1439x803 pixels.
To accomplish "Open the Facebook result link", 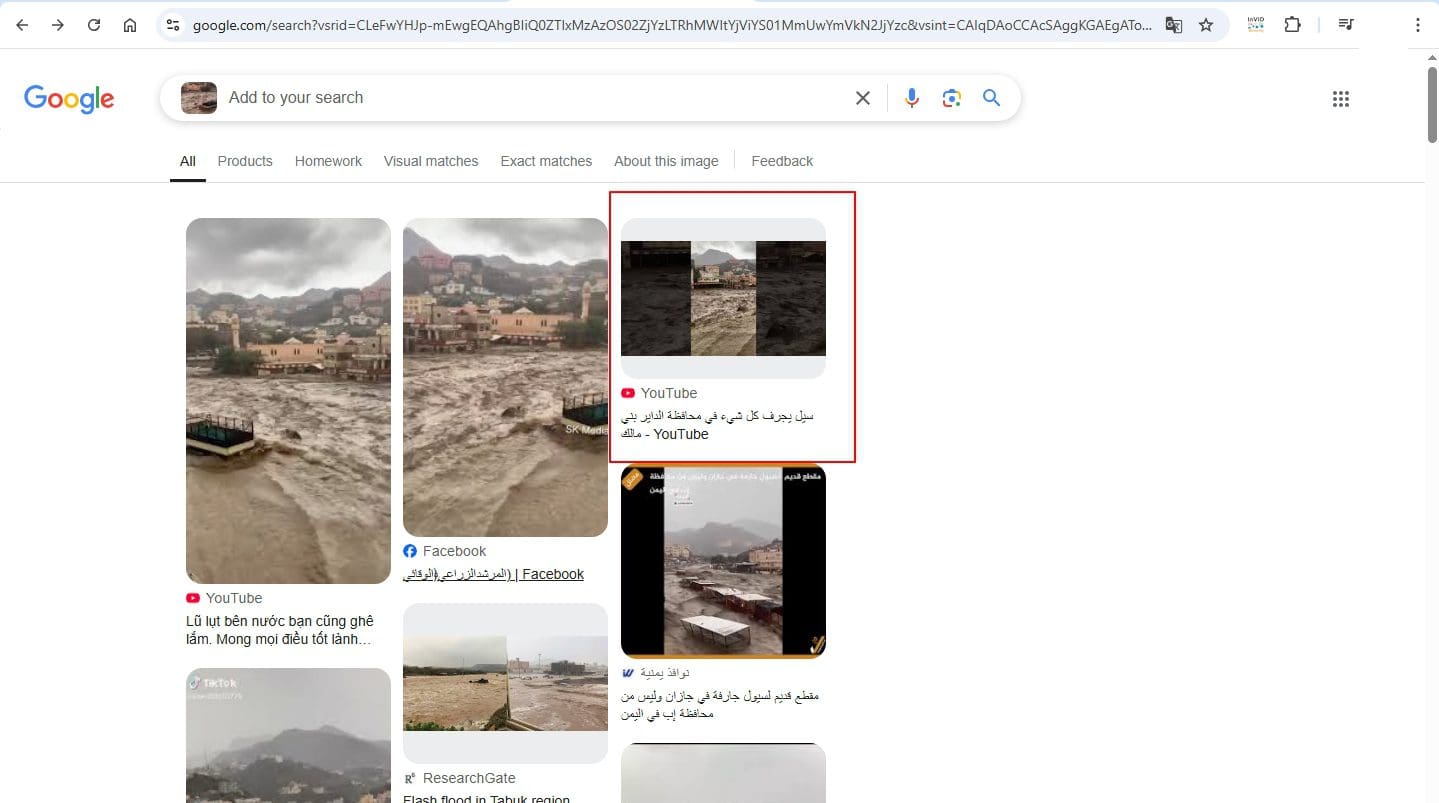I will coord(494,574).
